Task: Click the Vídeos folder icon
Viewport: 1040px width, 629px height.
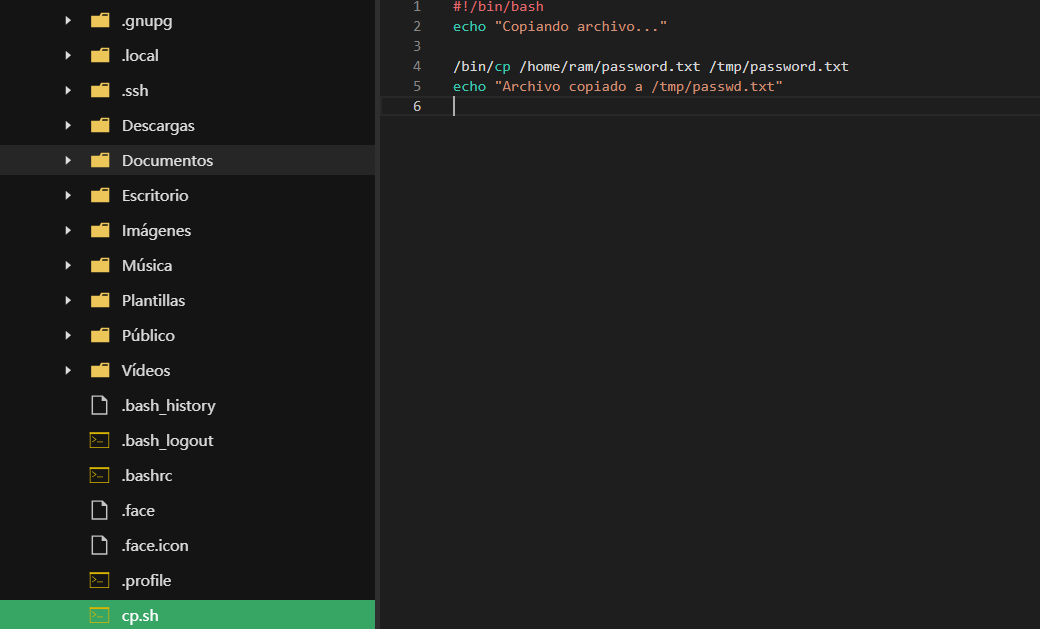Action: tap(100, 370)
